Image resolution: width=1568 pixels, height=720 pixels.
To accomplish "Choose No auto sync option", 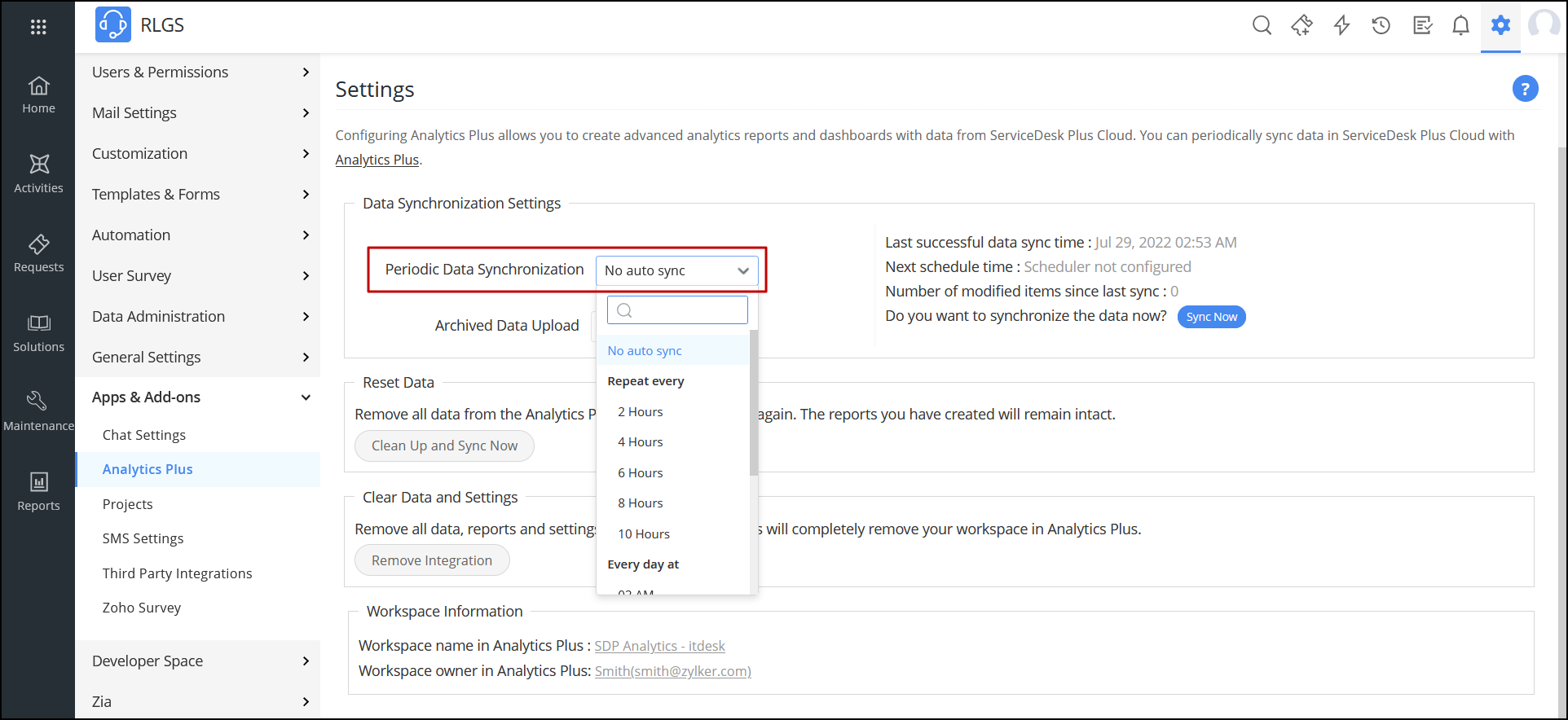I will coord(645,351).
